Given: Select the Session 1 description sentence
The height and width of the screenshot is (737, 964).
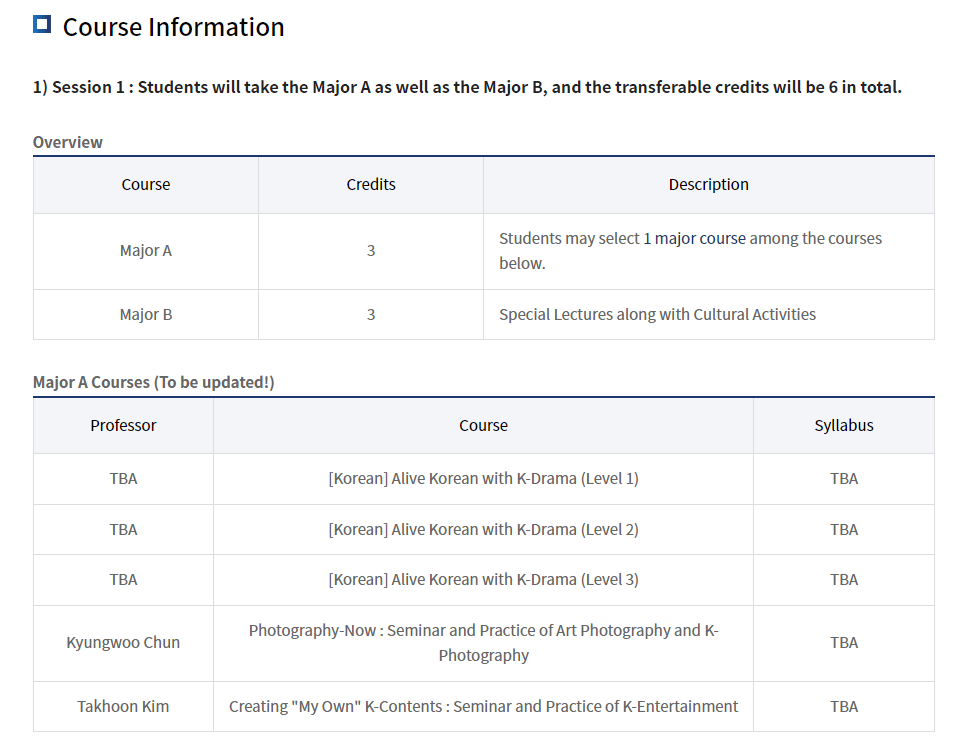Looking at the screenshot, I should pos(467,87).
